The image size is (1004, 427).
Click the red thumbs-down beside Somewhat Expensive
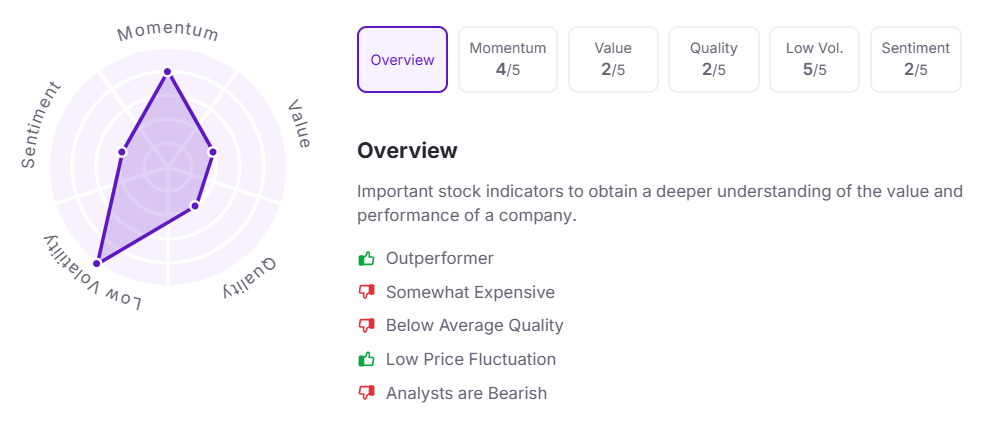click(x=366, y=293)
